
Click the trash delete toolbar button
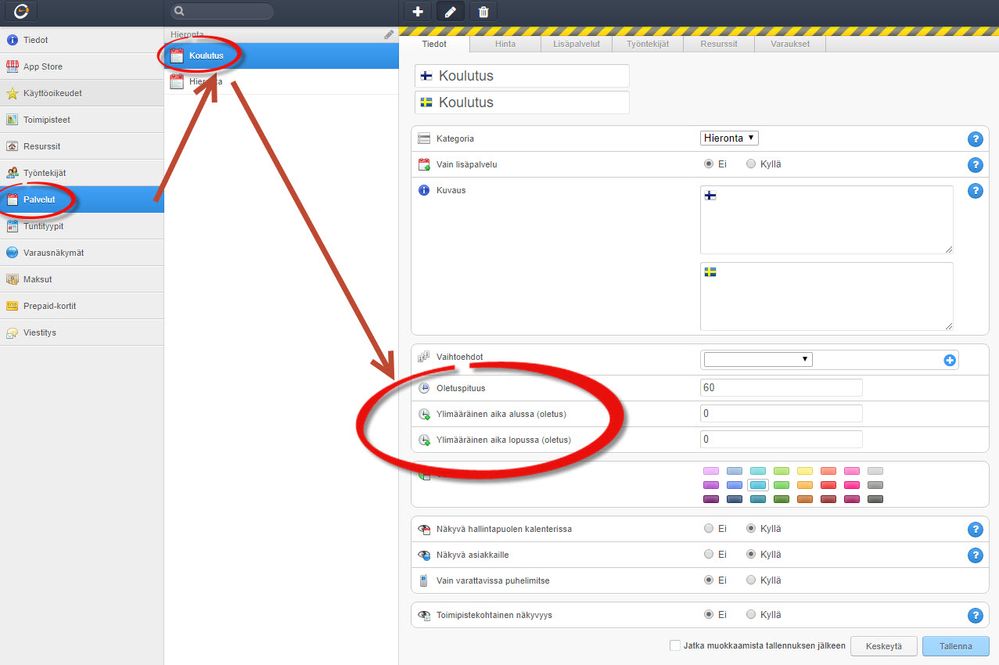click(x=484, y=11)
